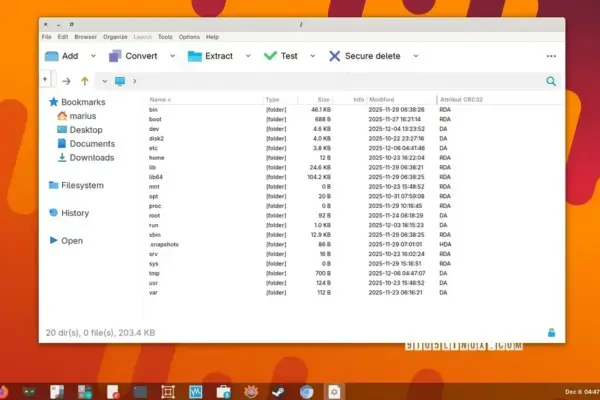The image size is (600, 400).
Task: Click the Secure delete X icon
Action: [334, 56]
